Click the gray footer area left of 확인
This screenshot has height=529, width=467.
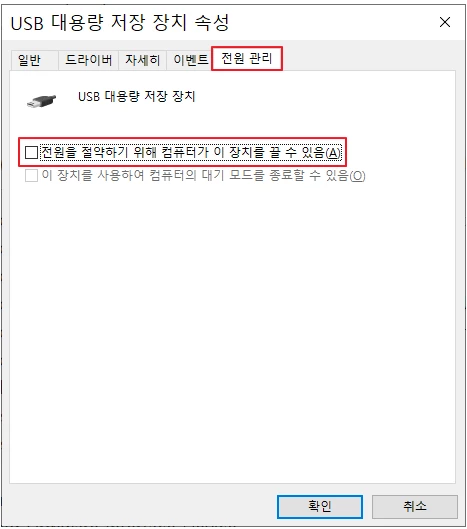click(x=142, y=506)
